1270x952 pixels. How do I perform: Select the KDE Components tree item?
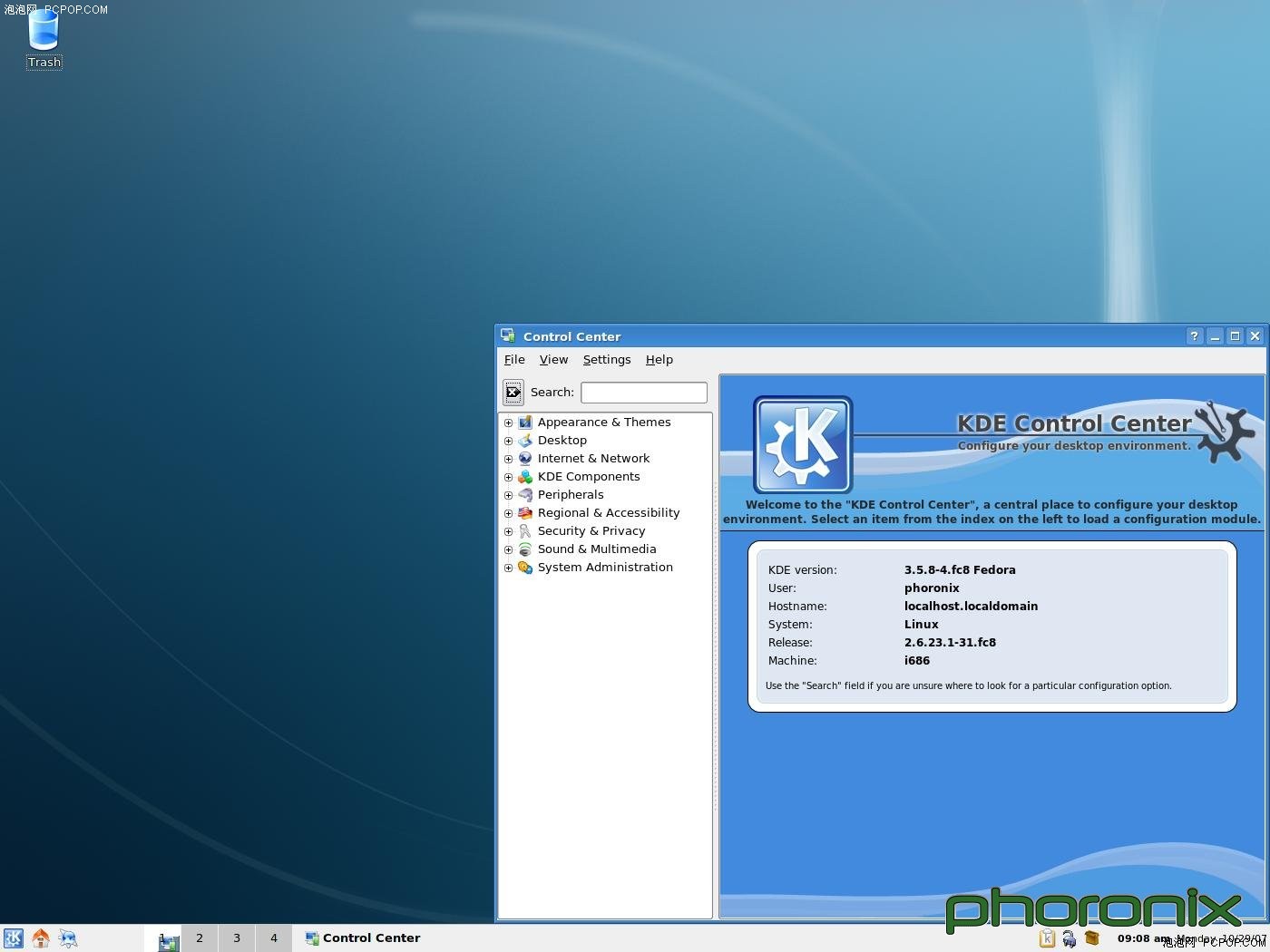tap(589, 477)
